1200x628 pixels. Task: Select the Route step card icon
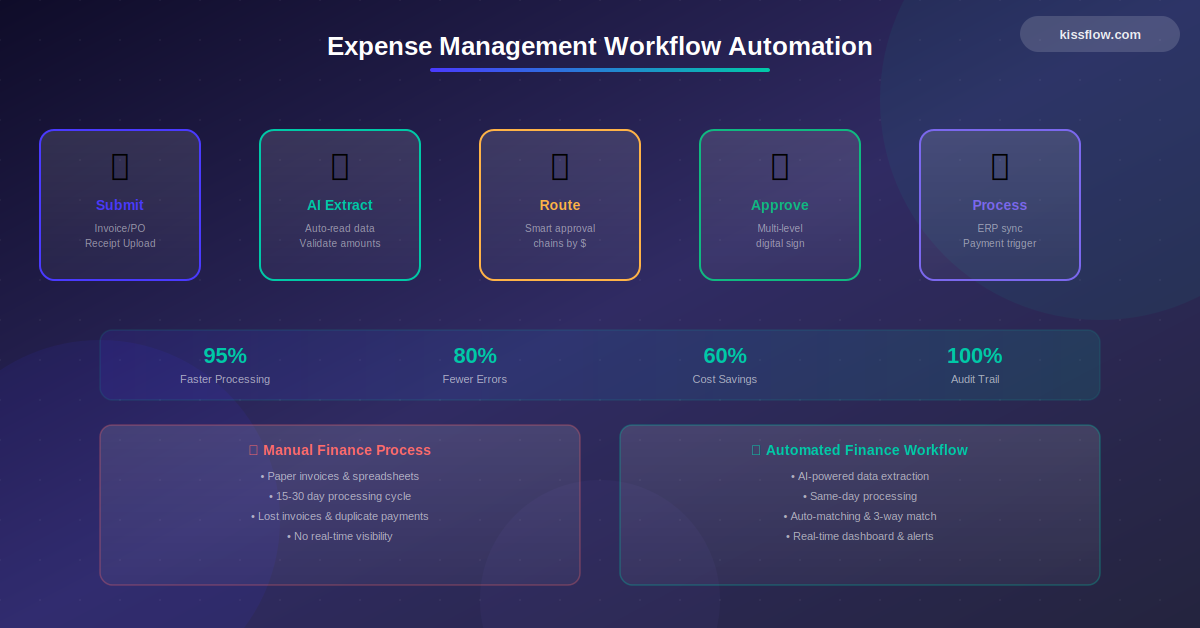tap(560, 166)
